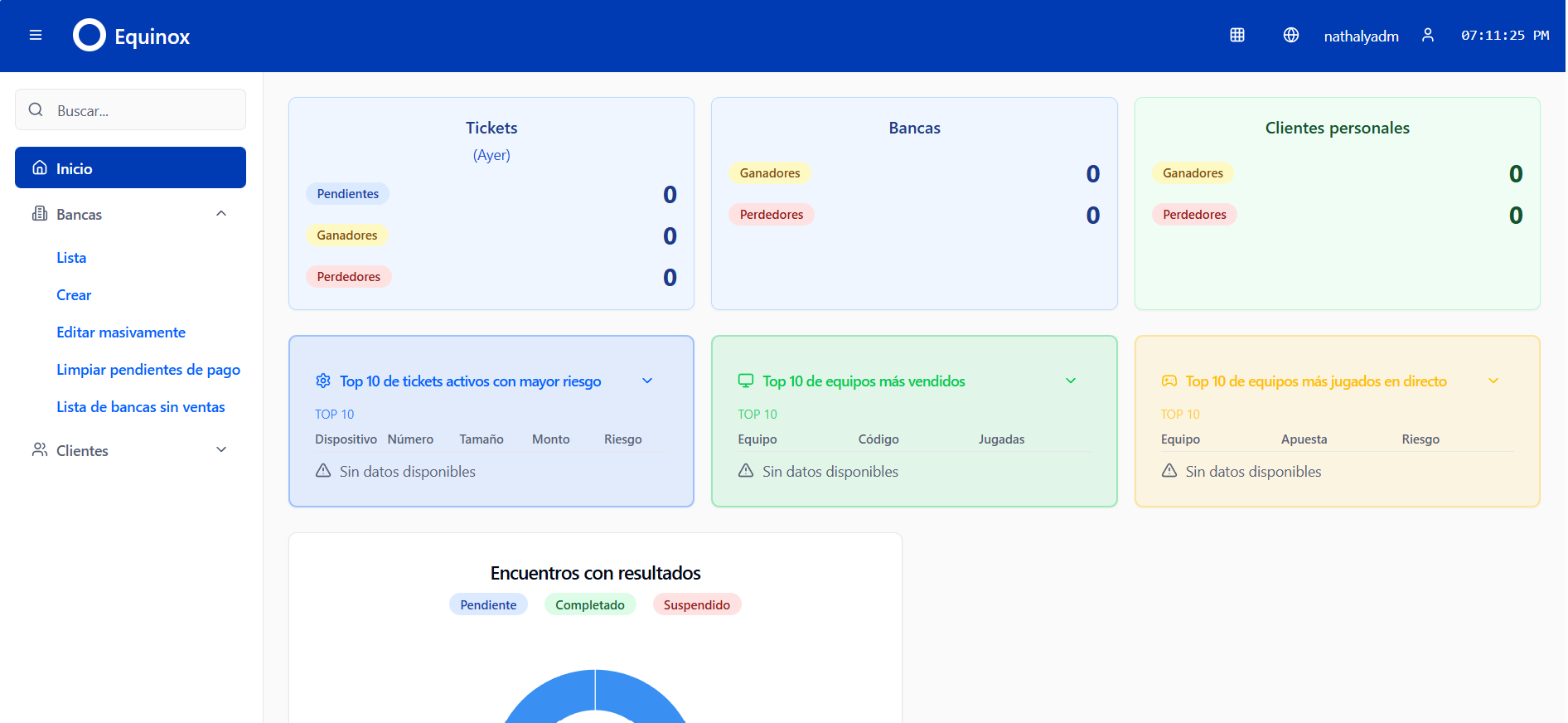Go to Inicio in sidebar

tap(130, 167)
